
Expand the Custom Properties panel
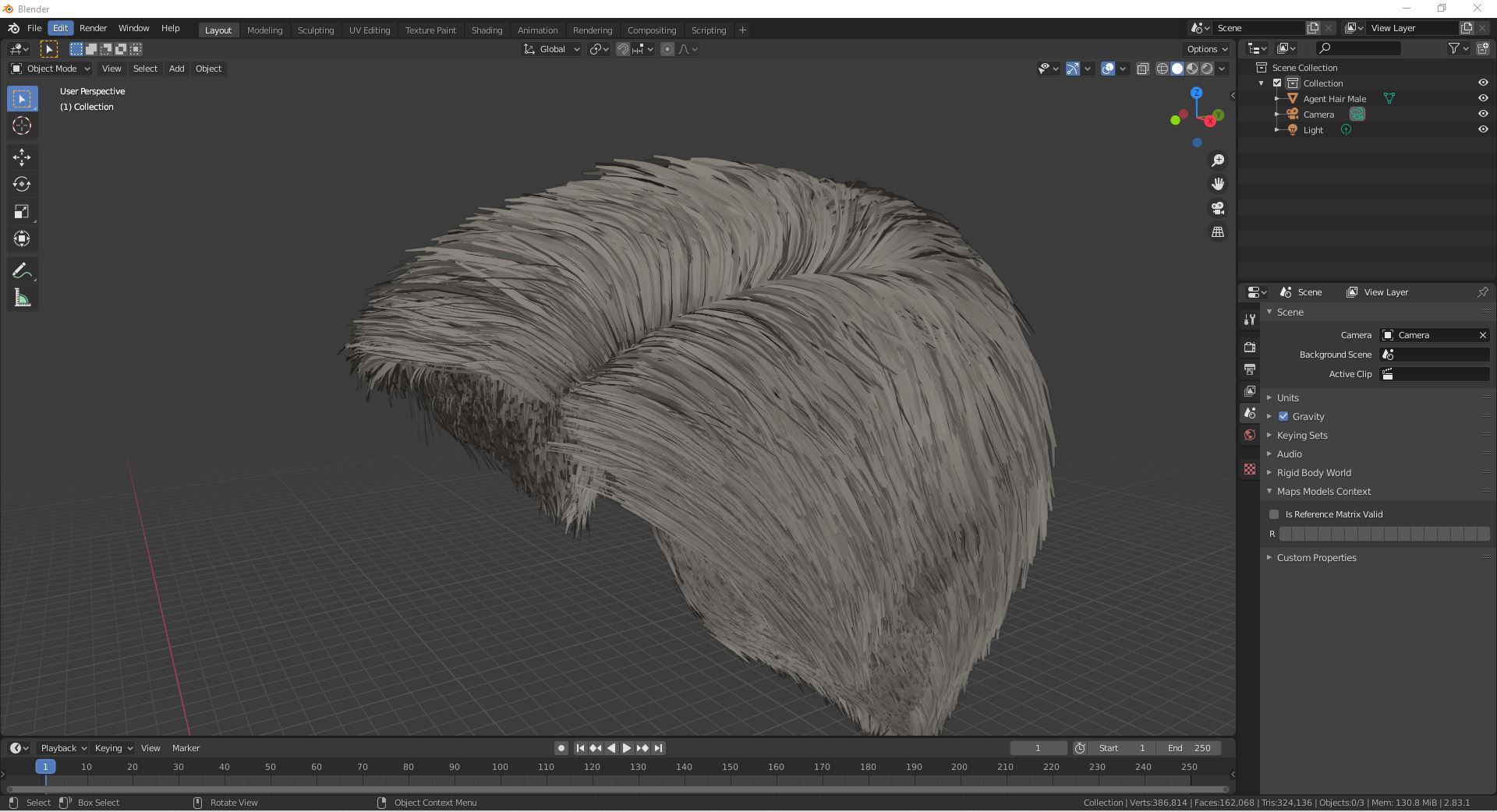coord(1316,558)
